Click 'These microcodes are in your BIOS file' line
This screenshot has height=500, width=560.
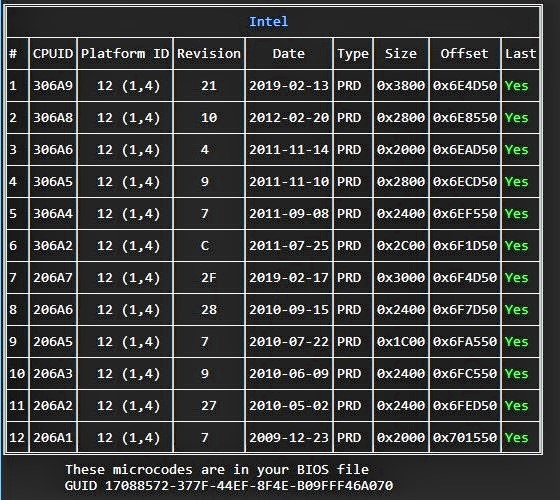pos(217,469)
